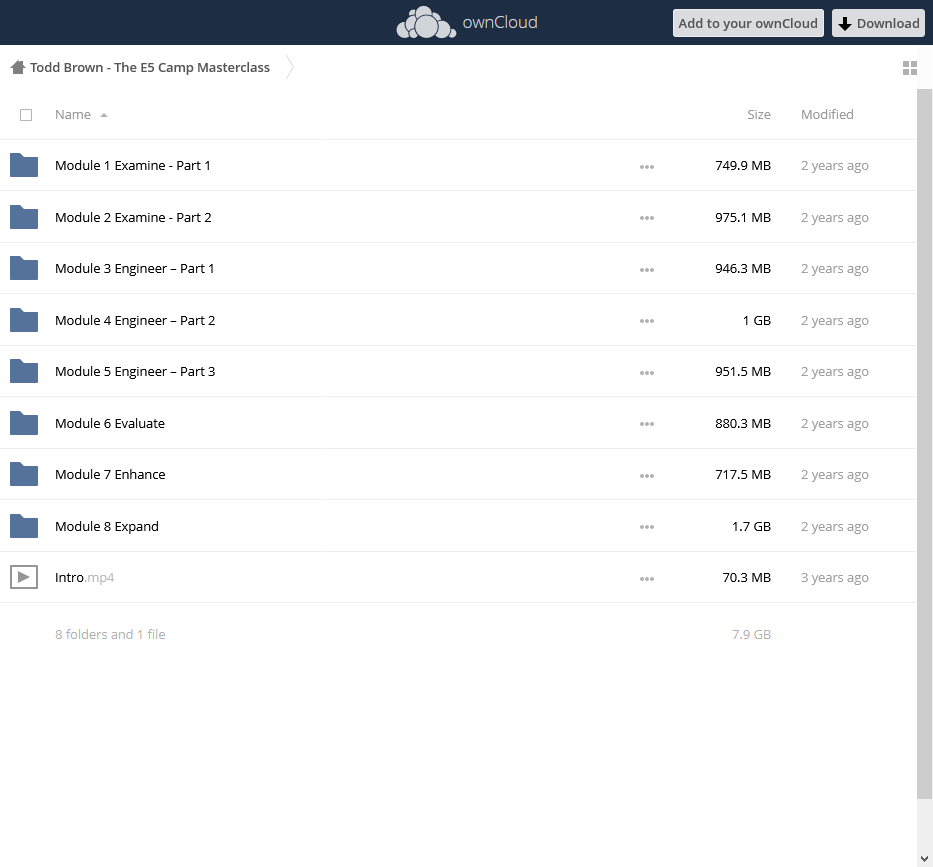Viewport: 933px width, 867px height.
Task: Open Module 2 Examine - Part 2 folder
Action: 133,217
